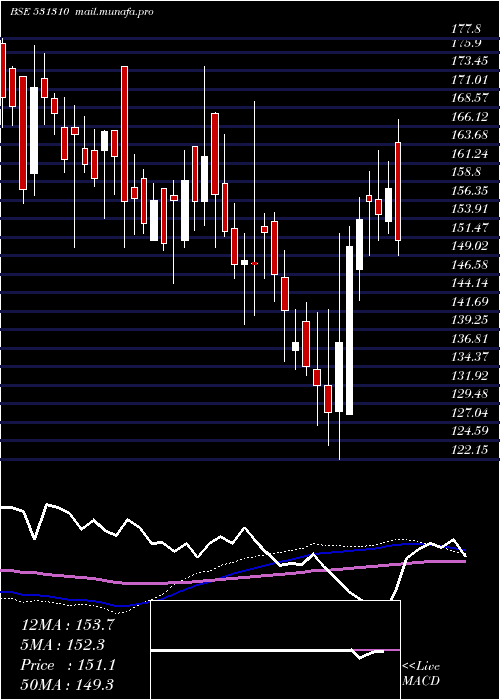Select the 173.45 price axis label
Screen dimensions: 500x700
470,60
